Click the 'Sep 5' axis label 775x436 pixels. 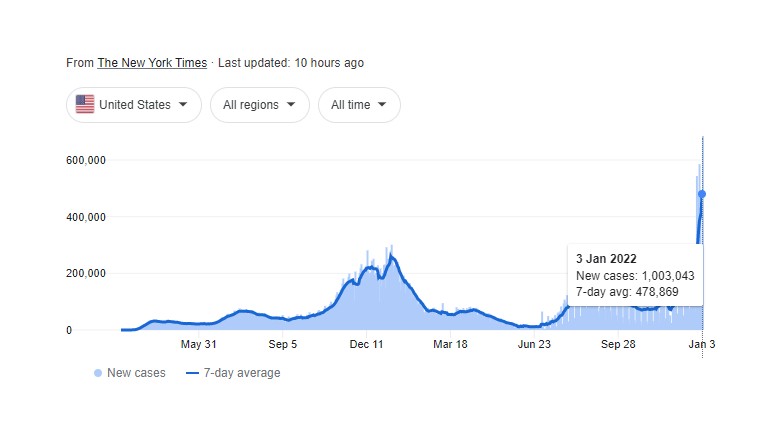[283, 344]
